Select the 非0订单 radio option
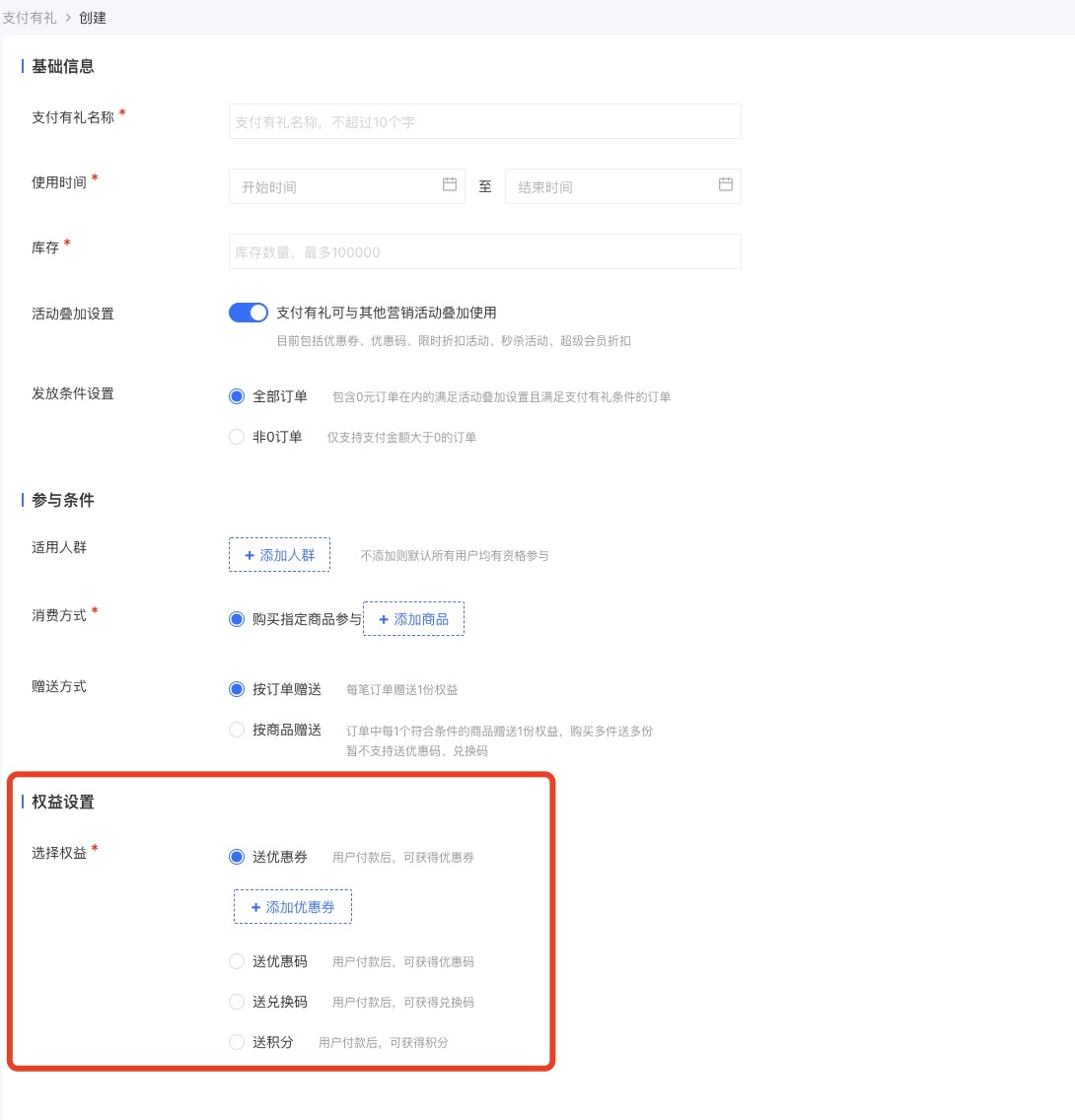The image size is (1075, 1120). tap(237, 437)
